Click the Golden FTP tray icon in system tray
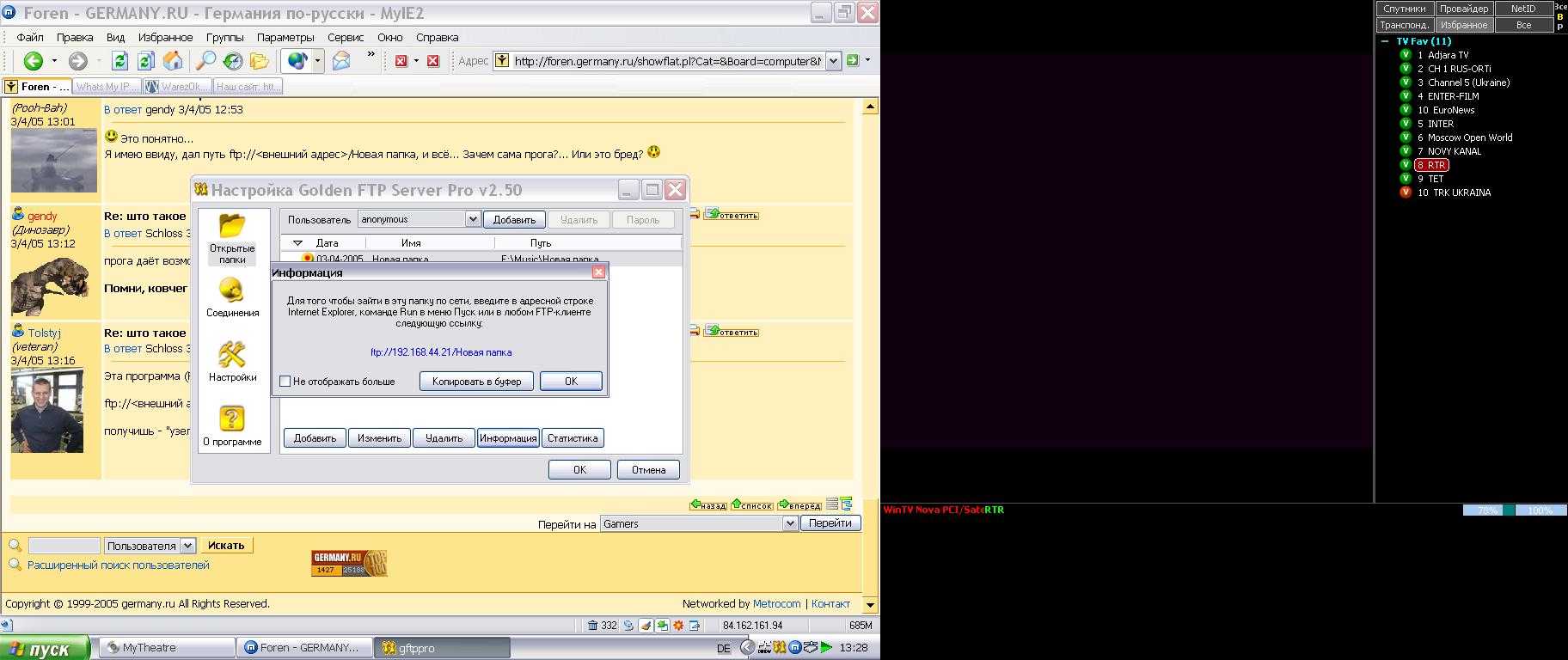Image resolution: width=1568 pixels, height=660 pixels. tap(780, 647)
